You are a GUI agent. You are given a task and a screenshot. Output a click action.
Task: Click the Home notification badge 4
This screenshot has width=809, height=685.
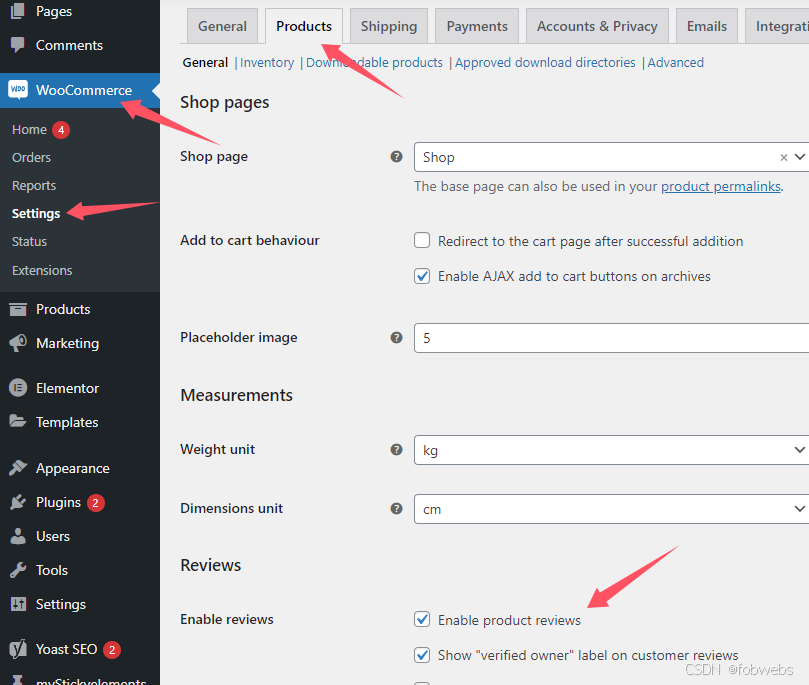tap(61, 129)
